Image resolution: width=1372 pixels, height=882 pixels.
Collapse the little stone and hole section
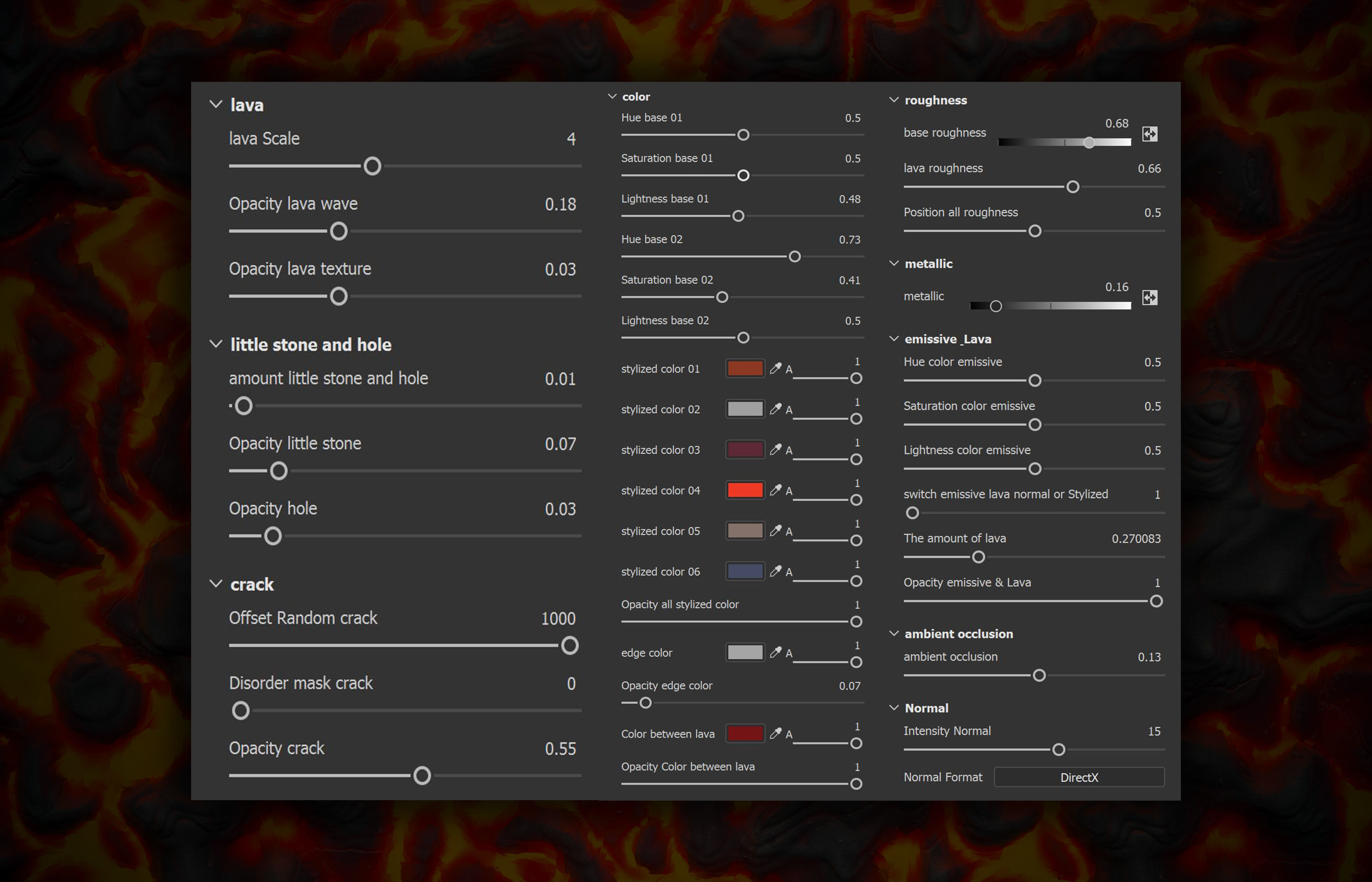point(216,344)
